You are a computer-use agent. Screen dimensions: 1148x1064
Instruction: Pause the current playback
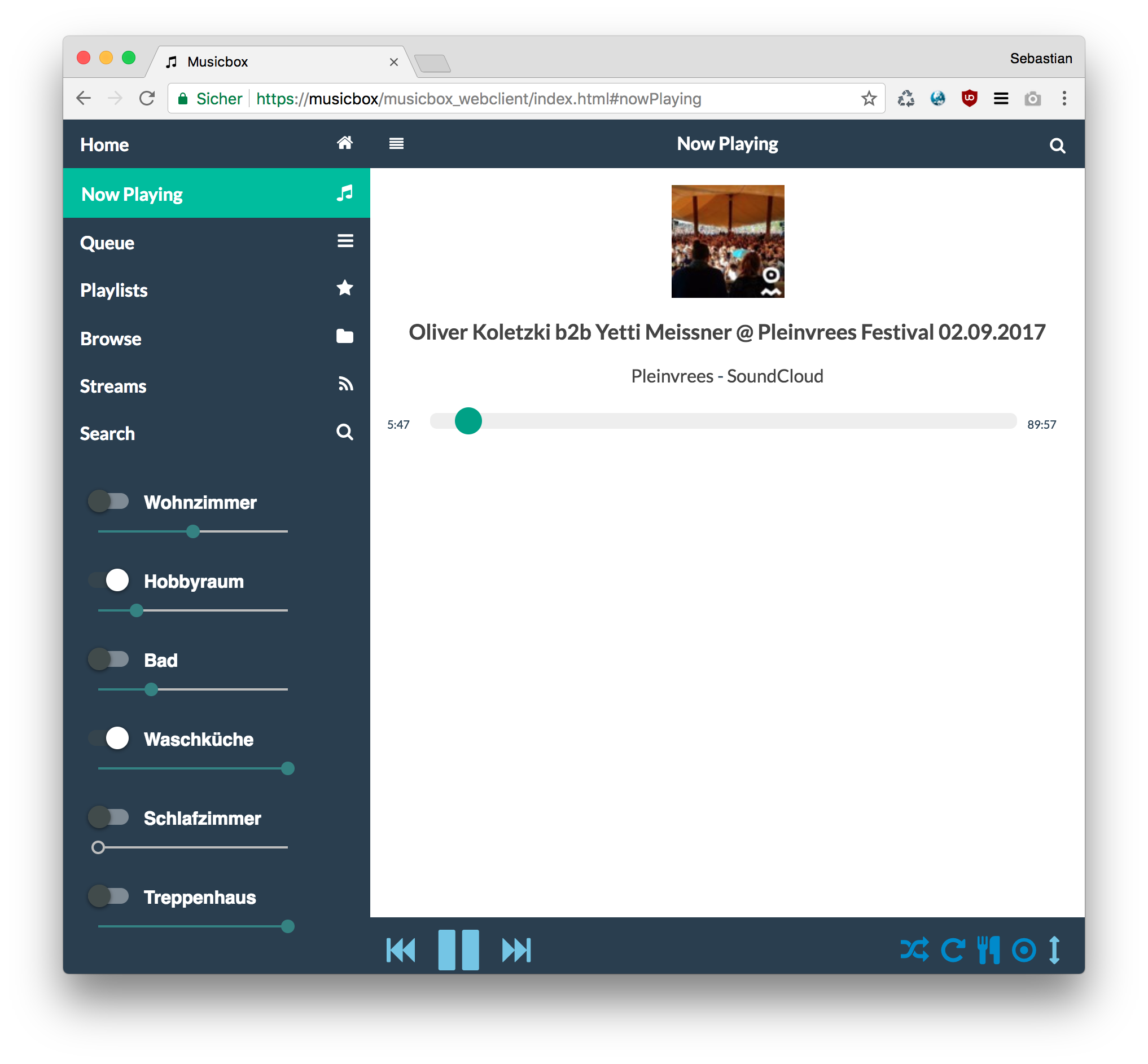[x=458, y=949]
